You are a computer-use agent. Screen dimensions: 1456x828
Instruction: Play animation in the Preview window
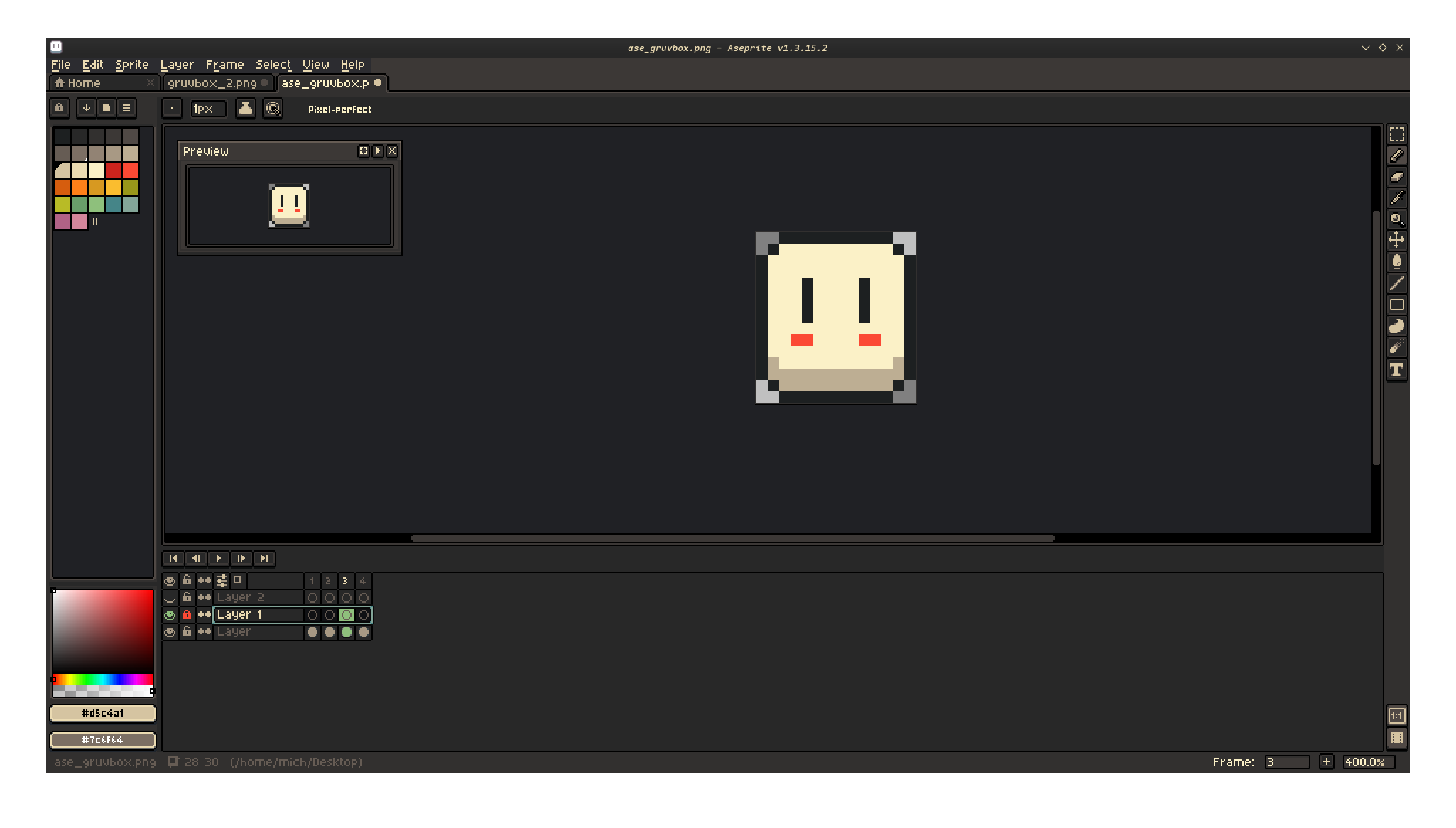coord(378,151)
